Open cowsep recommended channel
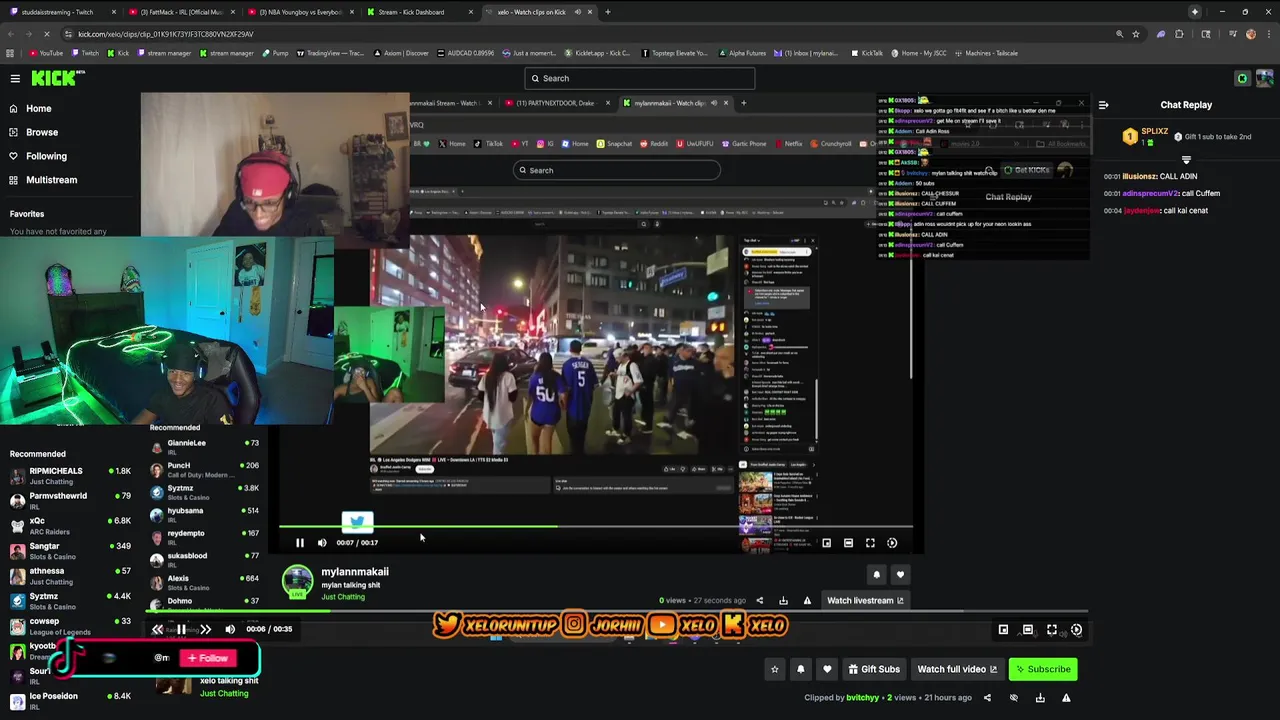This screenshot has width=1280, height=720. tap(70, 626)
